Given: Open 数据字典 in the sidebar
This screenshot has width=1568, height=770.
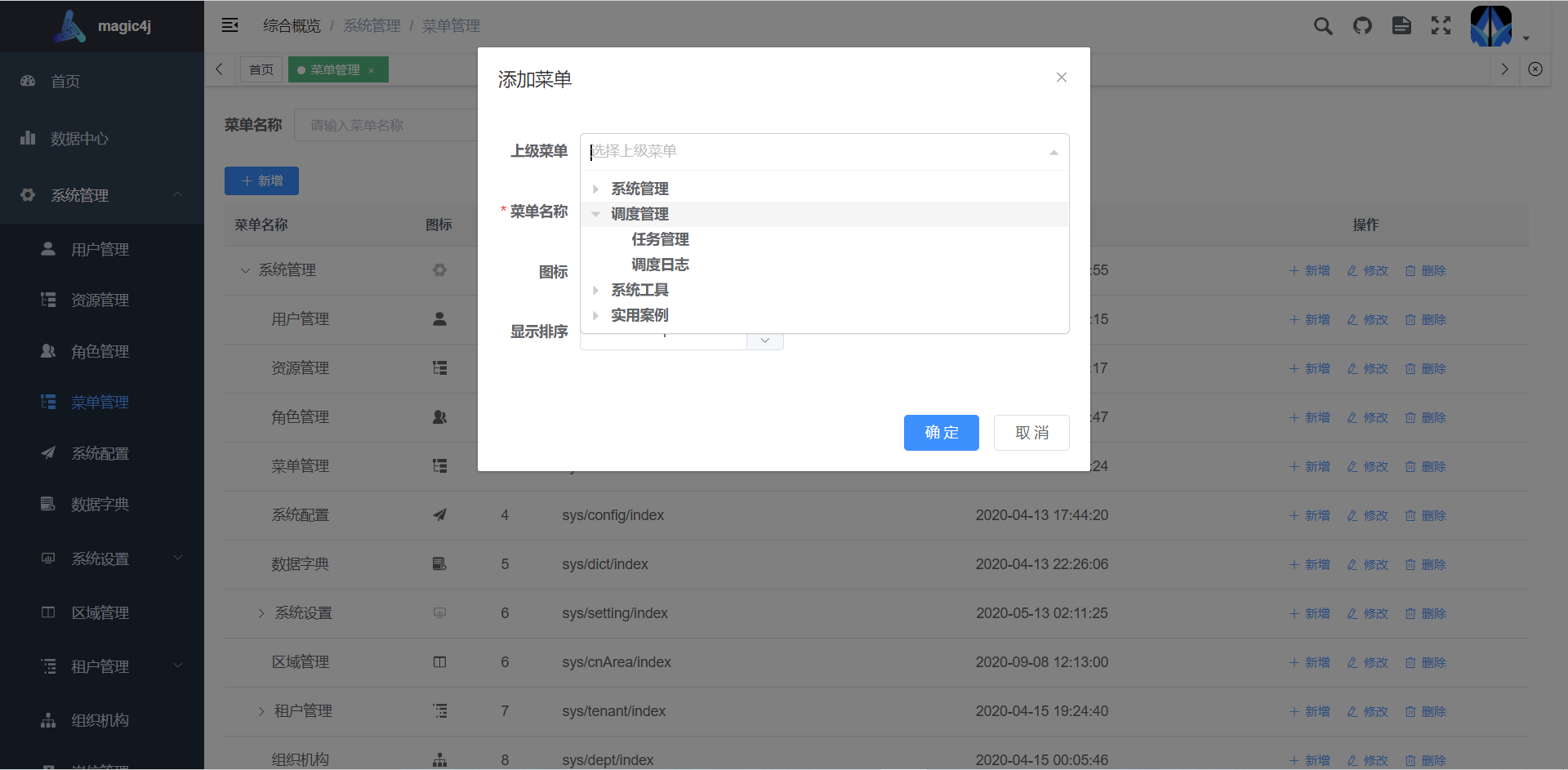Looking at the screenshot, I should click(x=100, y=504).
